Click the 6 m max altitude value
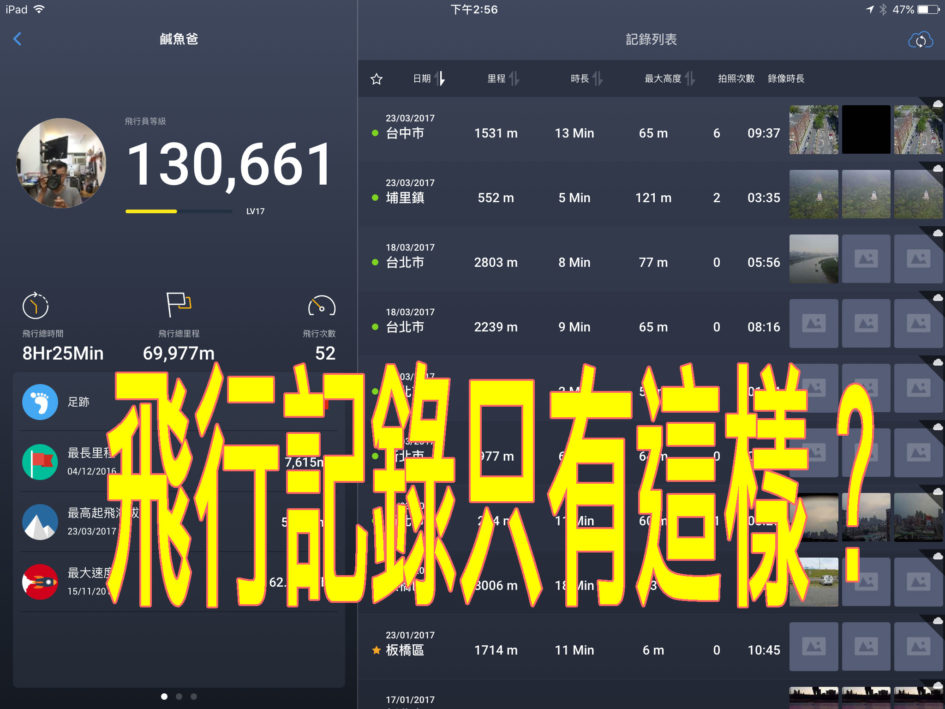 point(653,650)
